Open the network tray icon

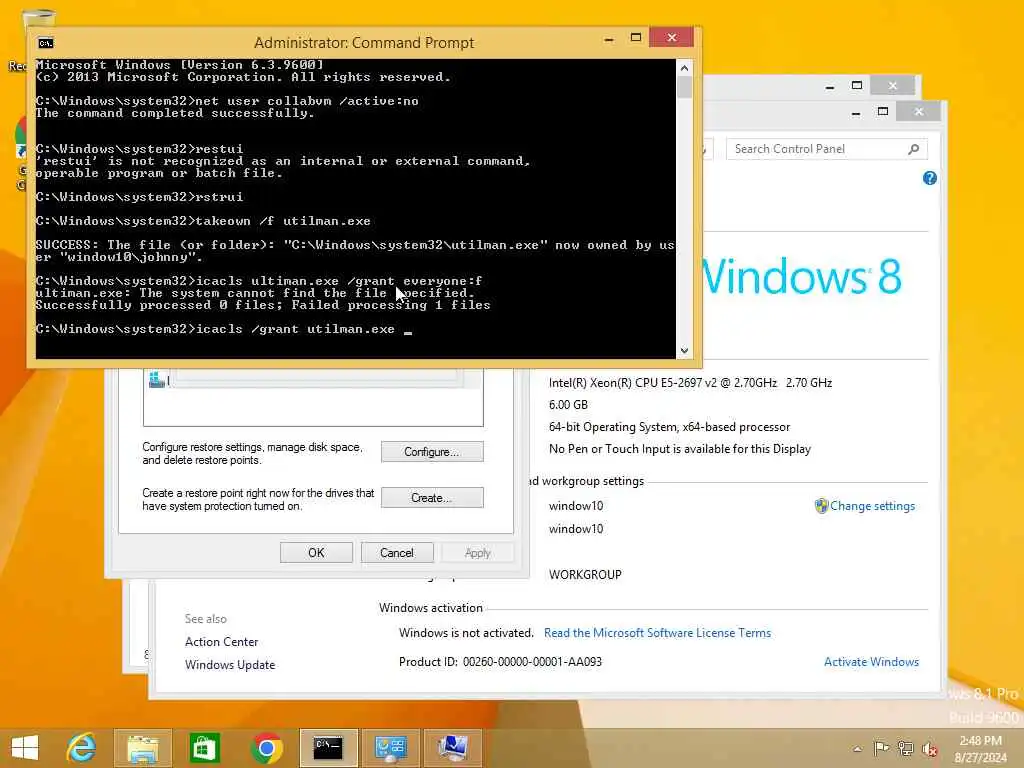(x=905, y=748)
